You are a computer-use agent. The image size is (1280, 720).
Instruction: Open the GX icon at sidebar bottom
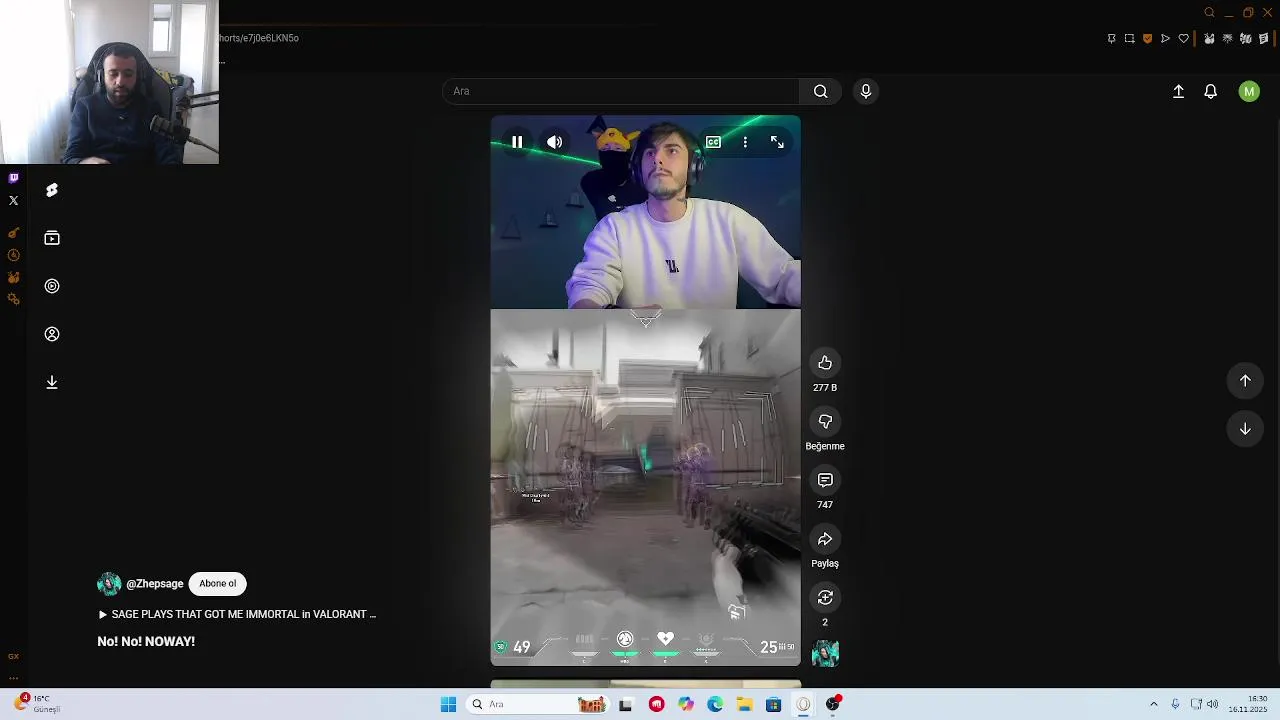(13, 656)
